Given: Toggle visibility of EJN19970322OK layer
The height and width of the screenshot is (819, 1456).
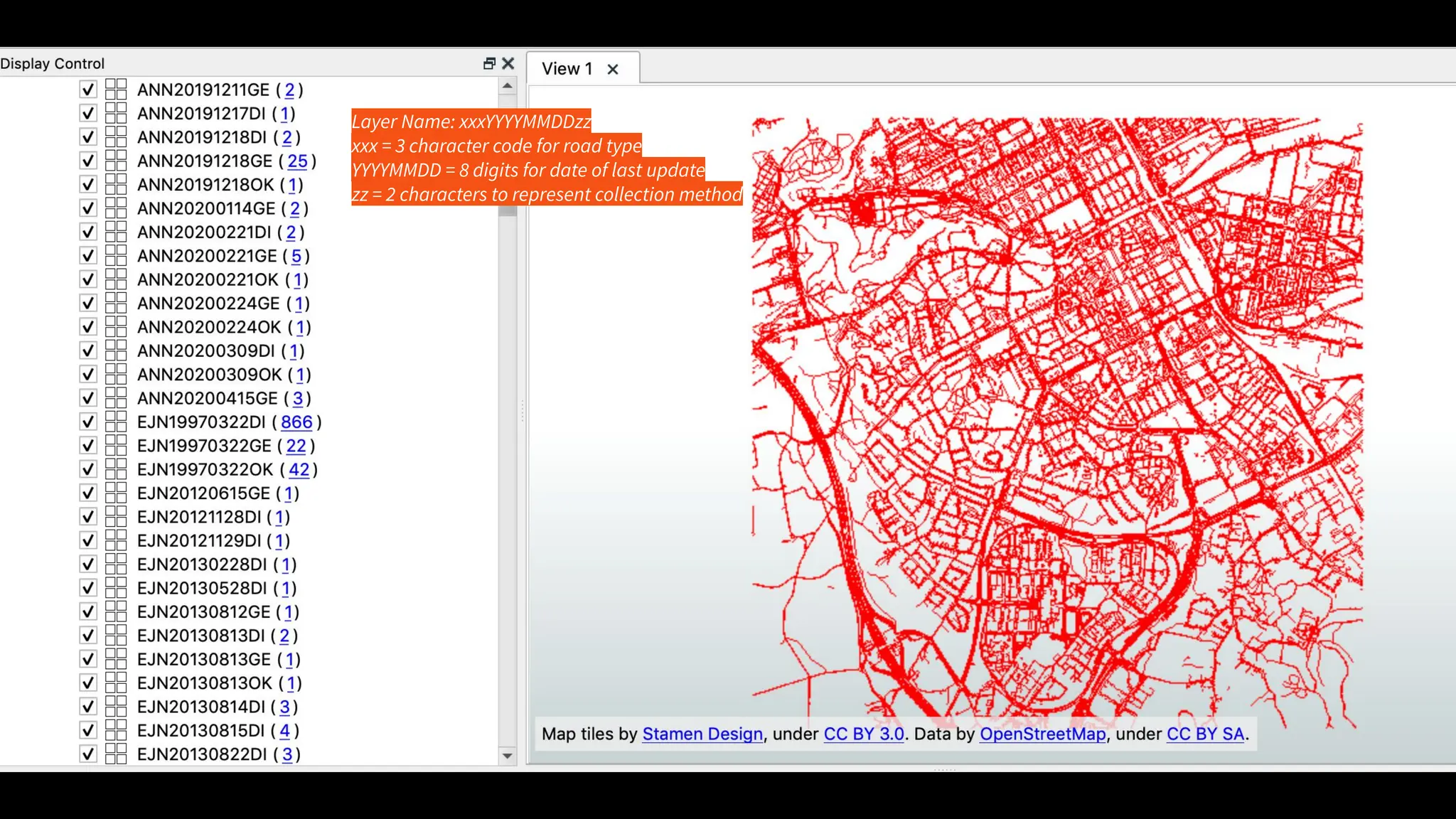Looking at the screenshot, I should 88,469.
